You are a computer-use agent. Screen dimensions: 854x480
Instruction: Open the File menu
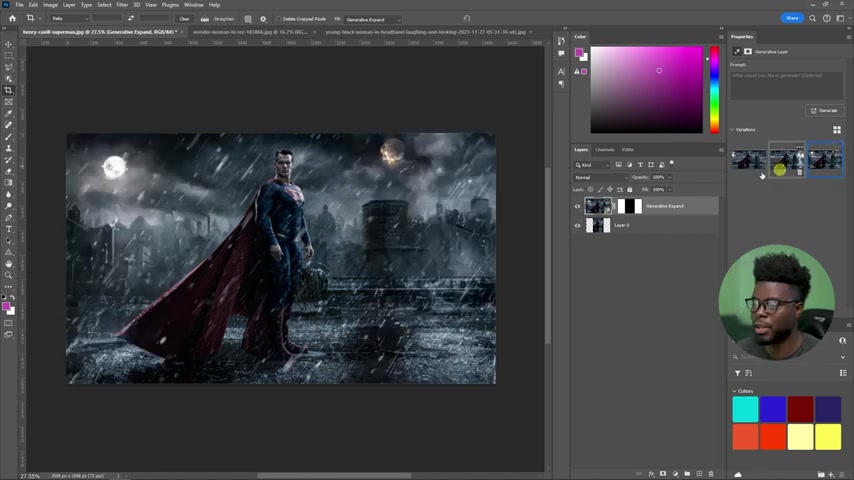(19, 5)
